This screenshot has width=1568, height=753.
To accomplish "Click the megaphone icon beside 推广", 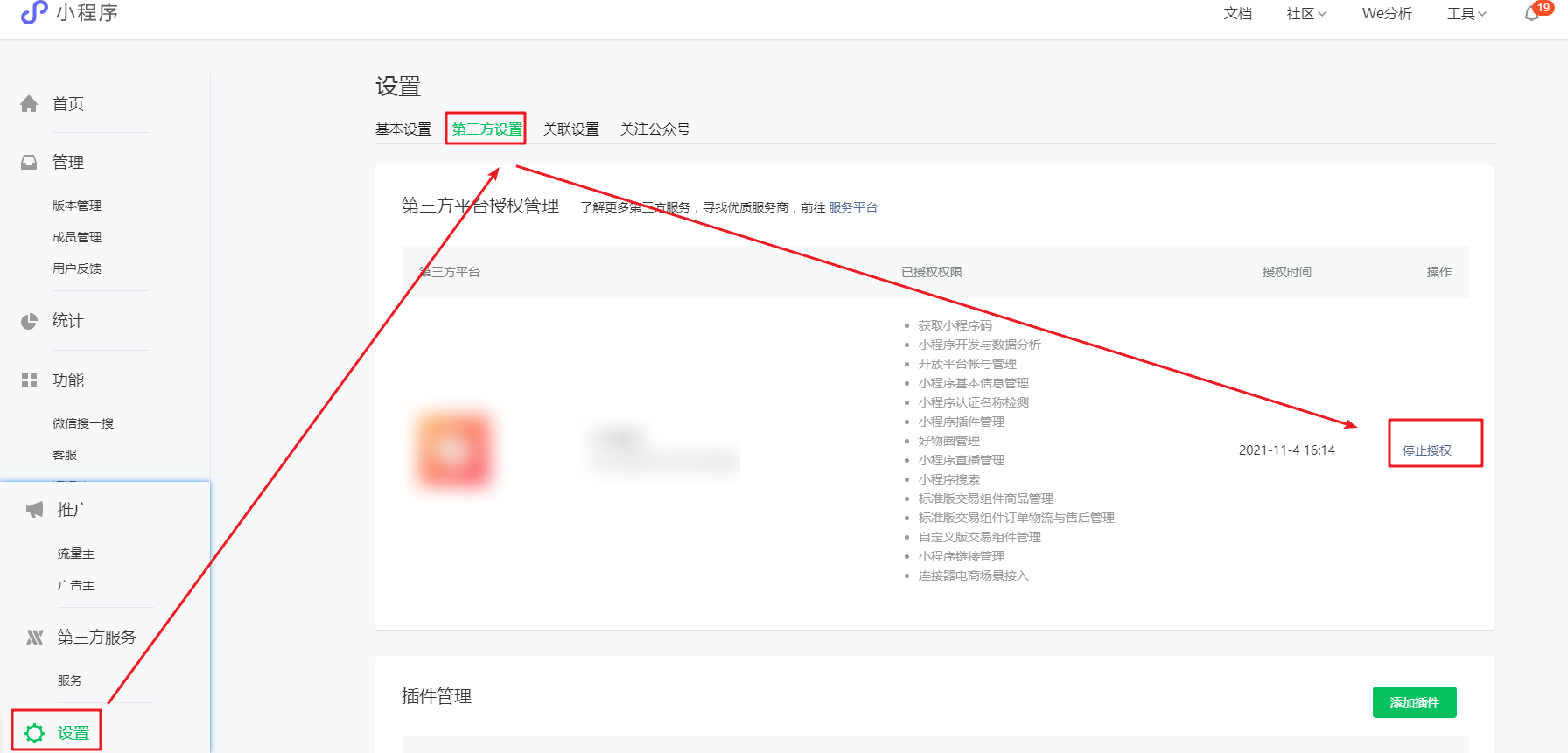I will point(34,510).
